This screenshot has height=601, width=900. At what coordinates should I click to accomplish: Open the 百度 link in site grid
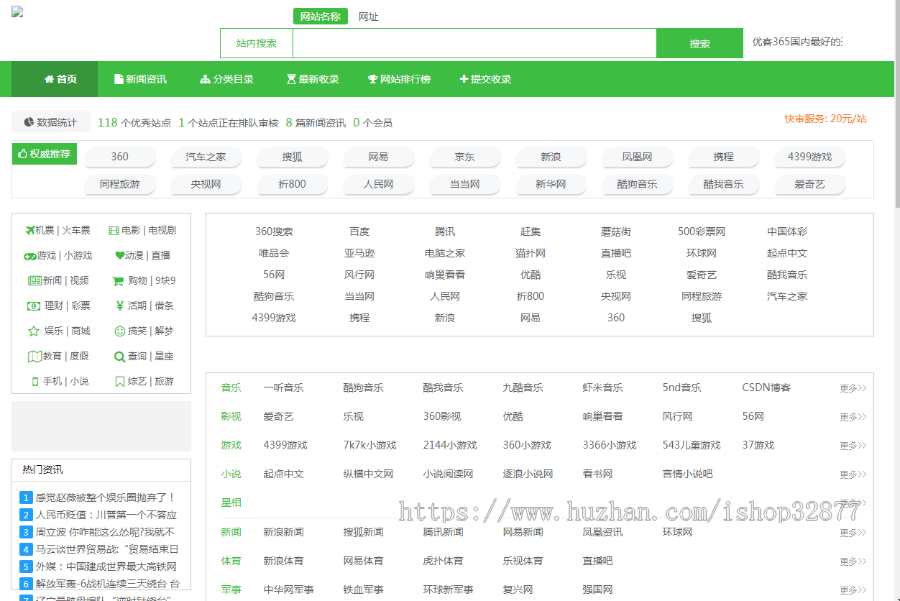click(359, 232)
